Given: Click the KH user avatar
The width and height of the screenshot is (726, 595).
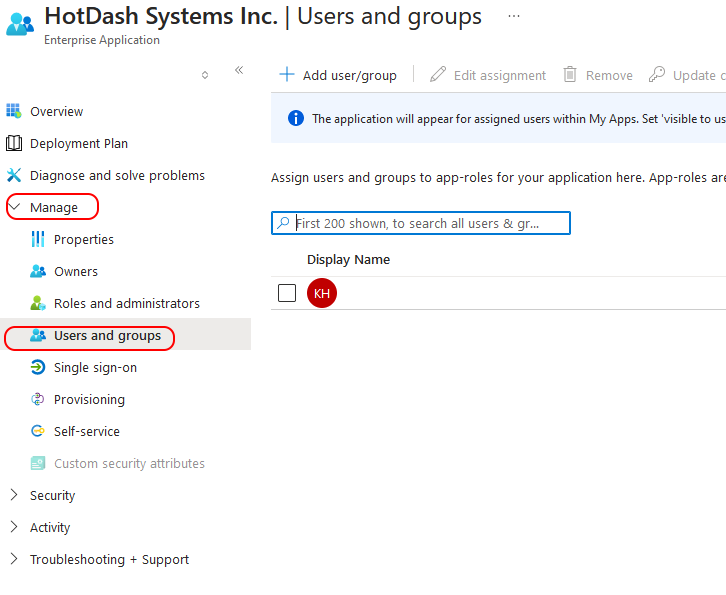Looking at the screenshot, I should pos(322,293).
